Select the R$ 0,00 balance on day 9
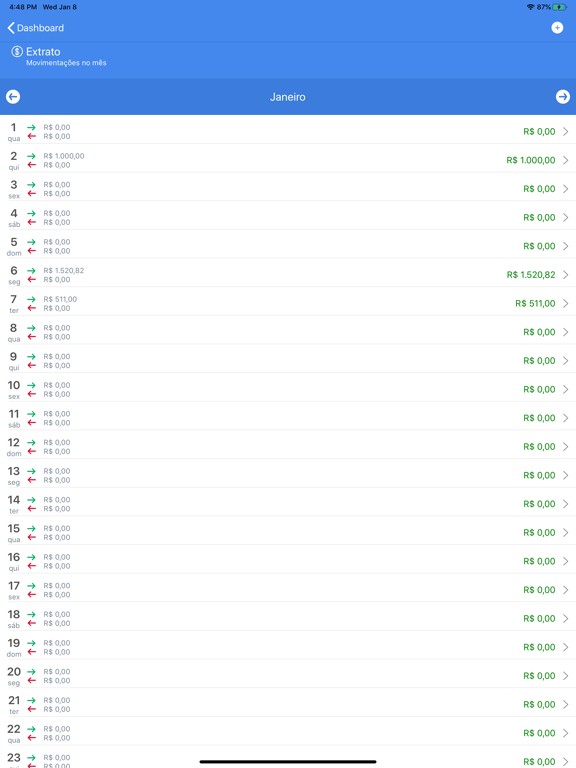576x768 pixels. coord(539,361)
